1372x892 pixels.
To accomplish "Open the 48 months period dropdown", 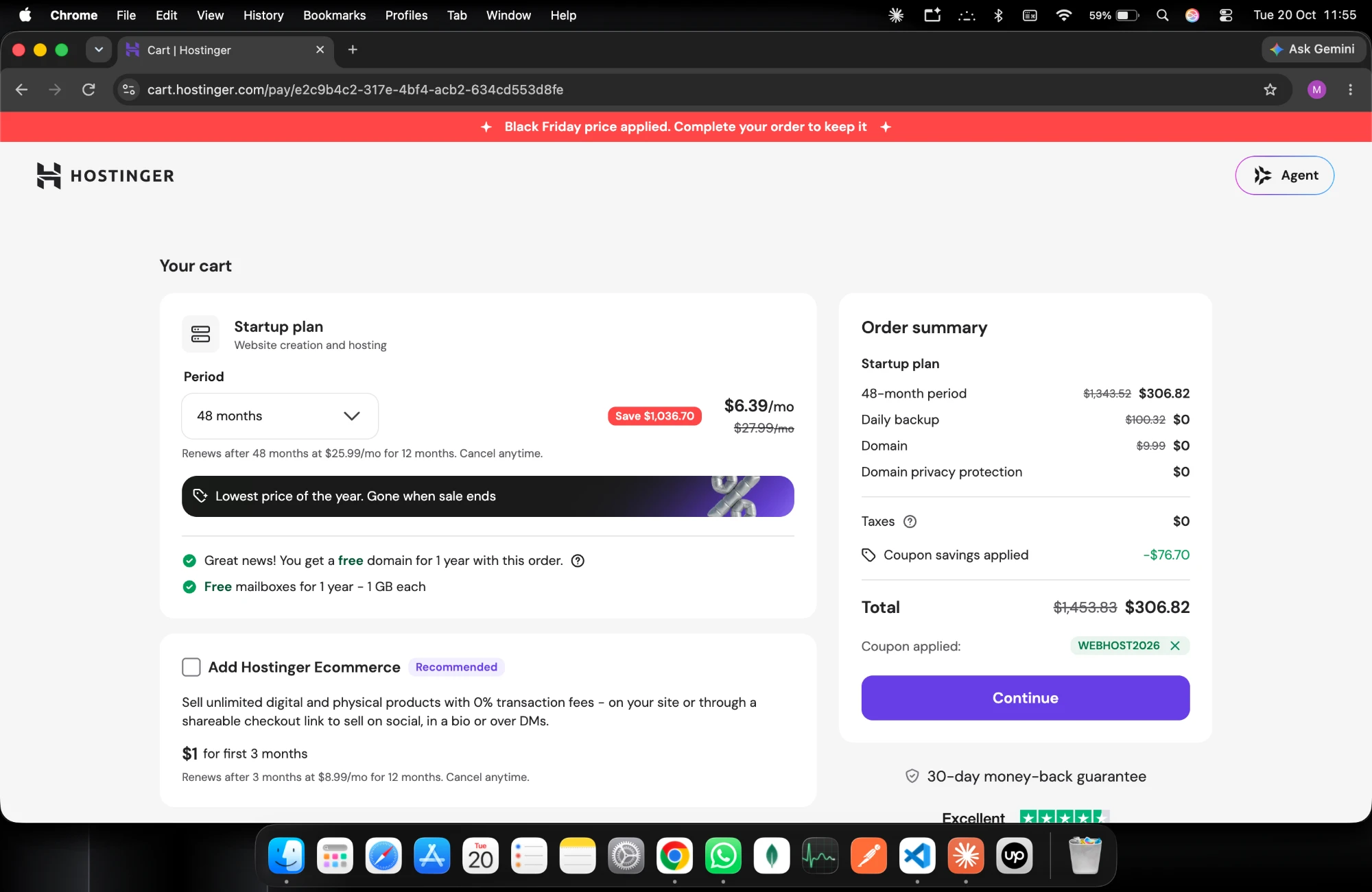I will 280,416.
